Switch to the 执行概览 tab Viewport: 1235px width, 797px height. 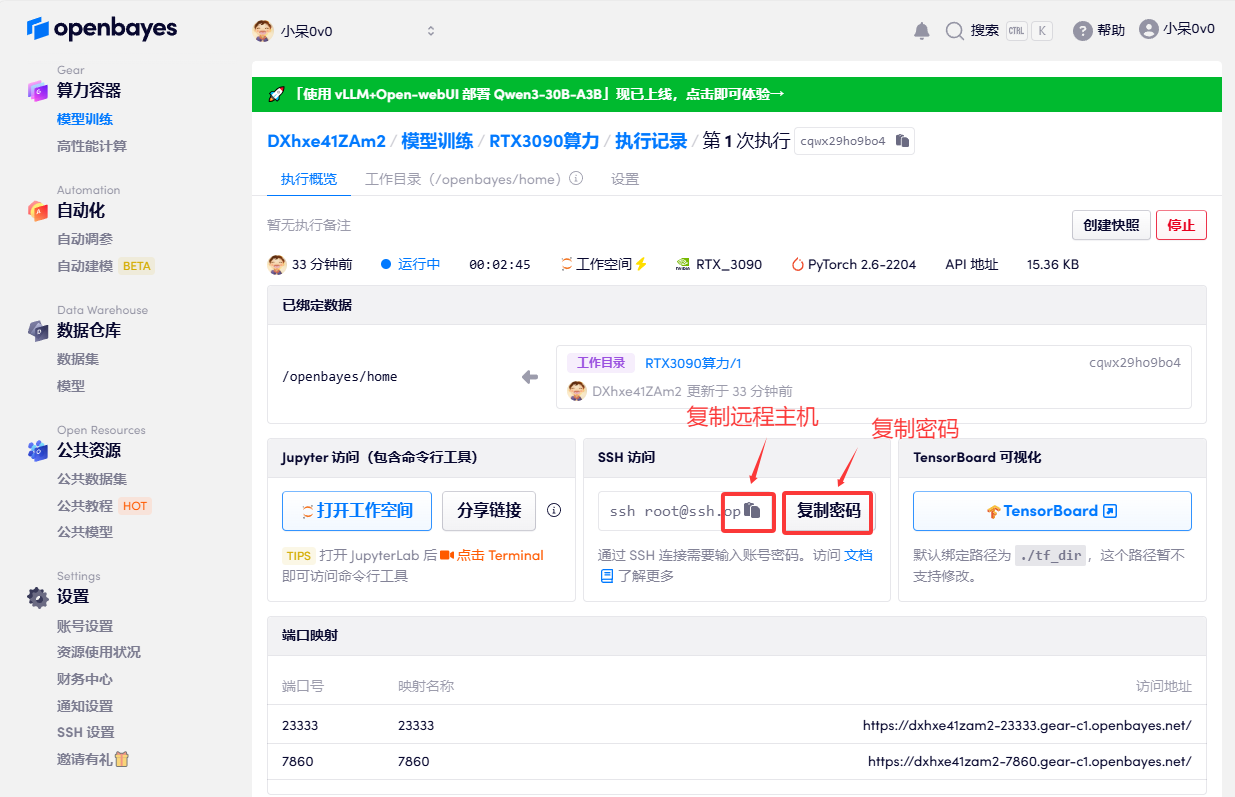coord(309,180)
